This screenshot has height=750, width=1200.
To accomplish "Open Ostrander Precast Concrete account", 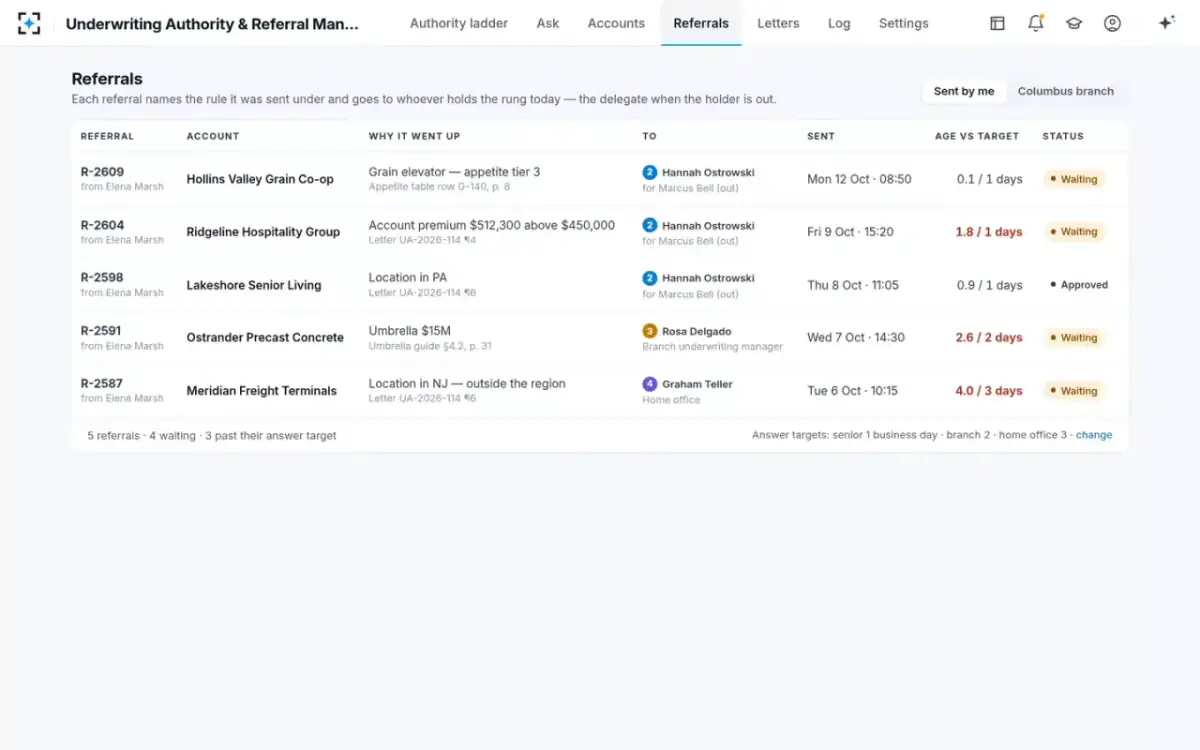I will click(x=265, y=338).
